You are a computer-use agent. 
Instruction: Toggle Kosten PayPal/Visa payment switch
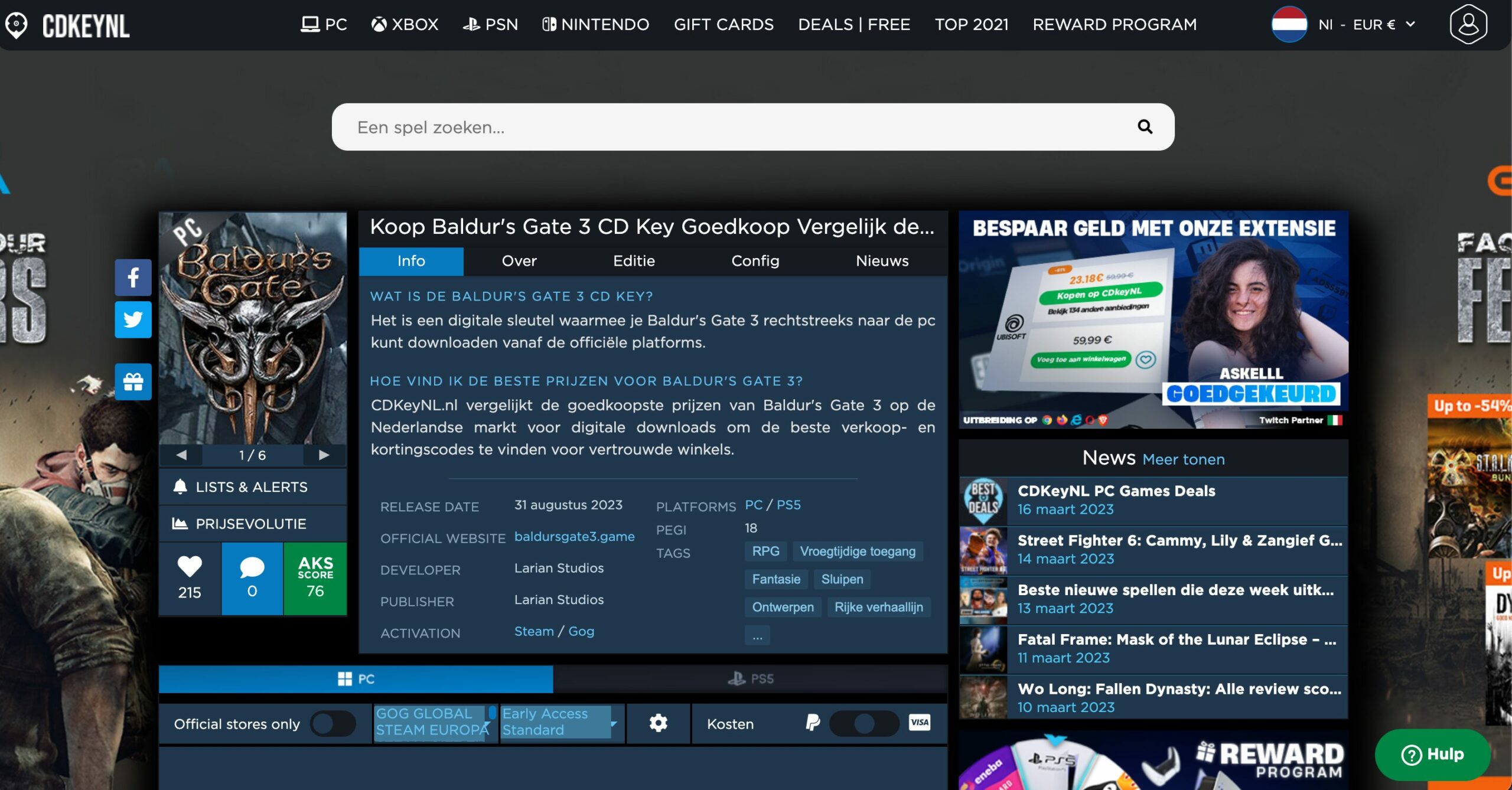pos(864,723)
